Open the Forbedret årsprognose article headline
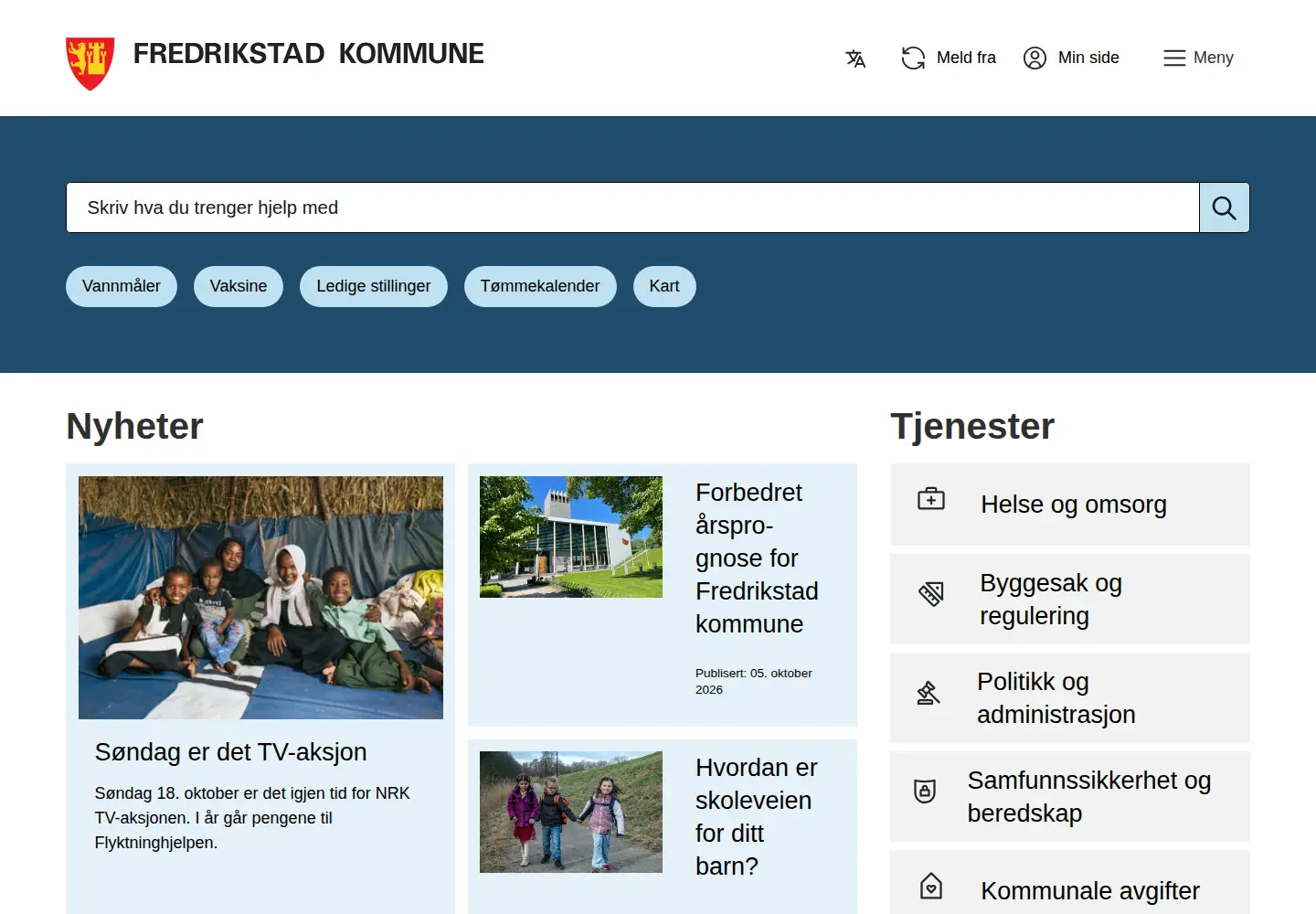The height and width of the screenshot is (914, 1316). point(757,558)
